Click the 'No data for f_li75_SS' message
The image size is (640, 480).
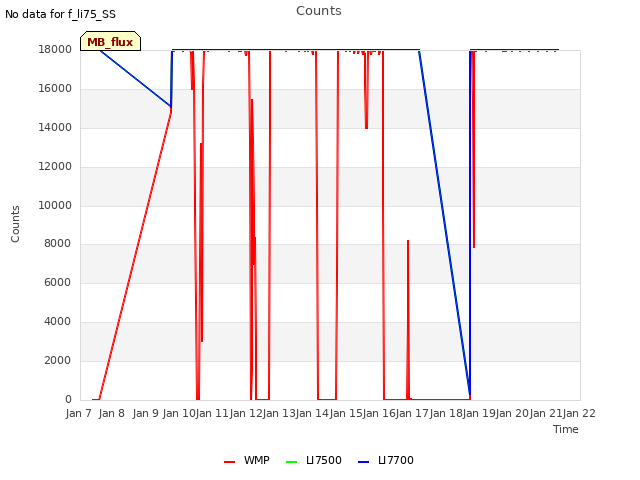[60, 14]
